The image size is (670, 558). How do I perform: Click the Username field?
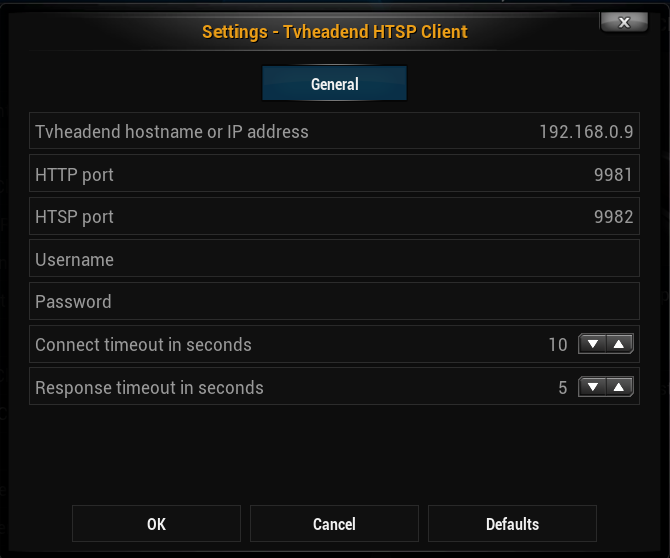[x=334, y=258]
